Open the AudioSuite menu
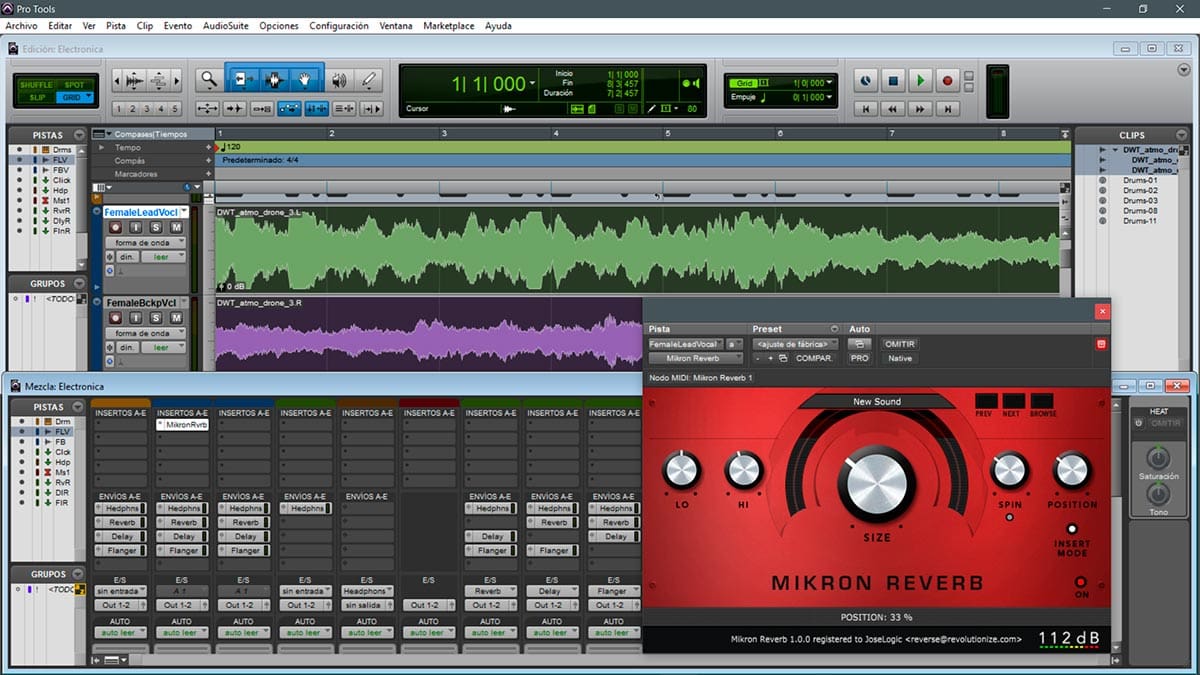The height and width of the screenshot is (675, 1200). coord(226,26)
